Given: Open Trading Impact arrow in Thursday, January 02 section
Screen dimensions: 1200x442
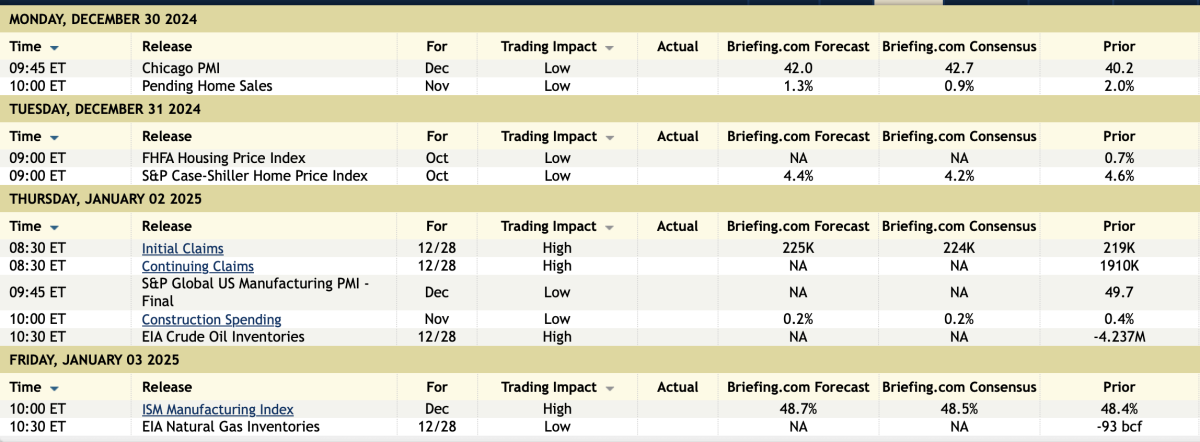Looking at the screenshot, I should coord(609,227).
